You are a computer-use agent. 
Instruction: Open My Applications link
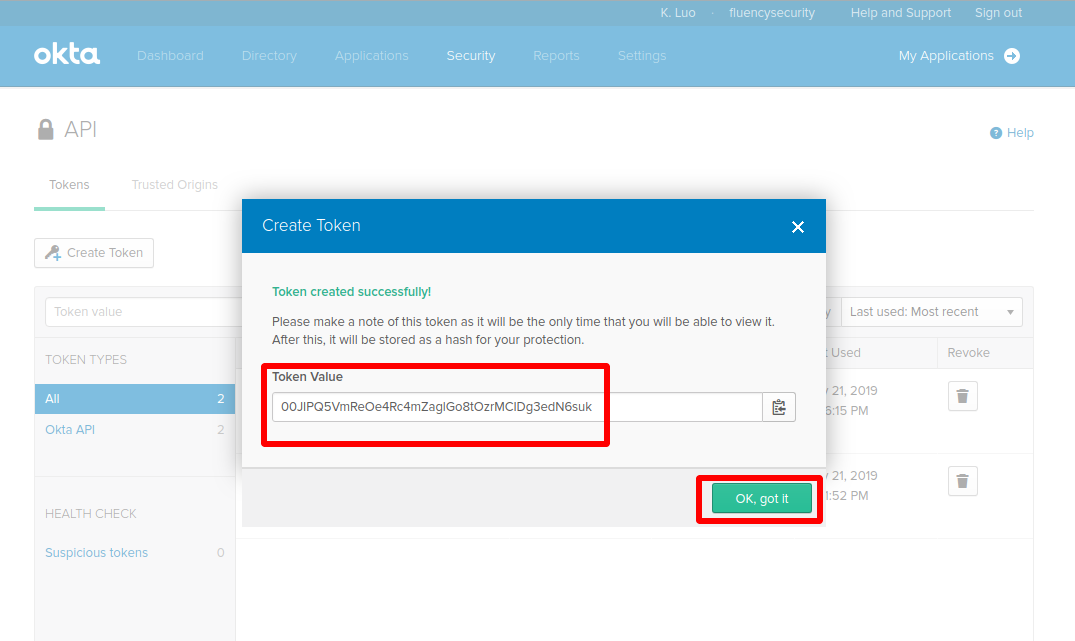[946, 56]
